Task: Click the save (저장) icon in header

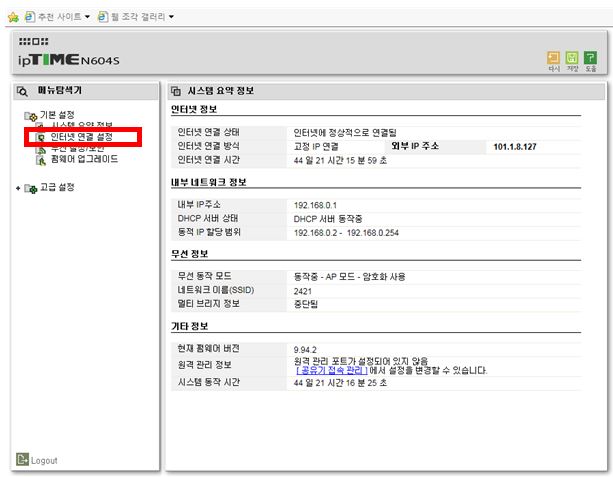Action: [572, 59]
